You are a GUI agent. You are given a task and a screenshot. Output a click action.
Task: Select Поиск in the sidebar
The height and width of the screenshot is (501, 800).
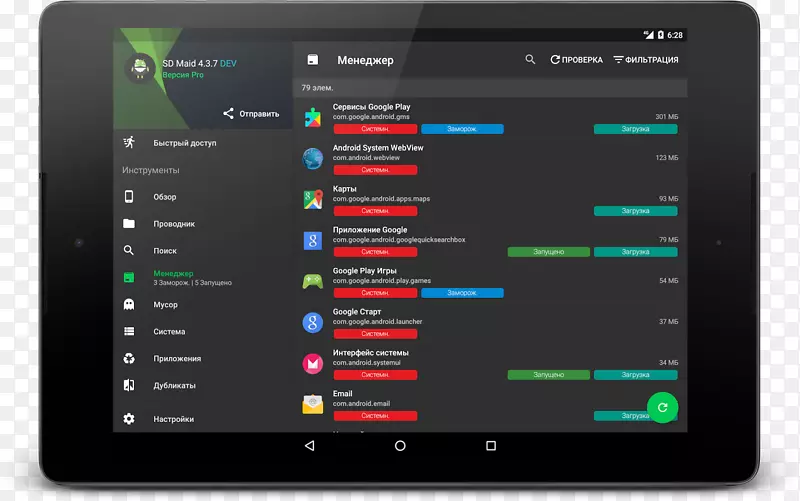tap(202, 251)
